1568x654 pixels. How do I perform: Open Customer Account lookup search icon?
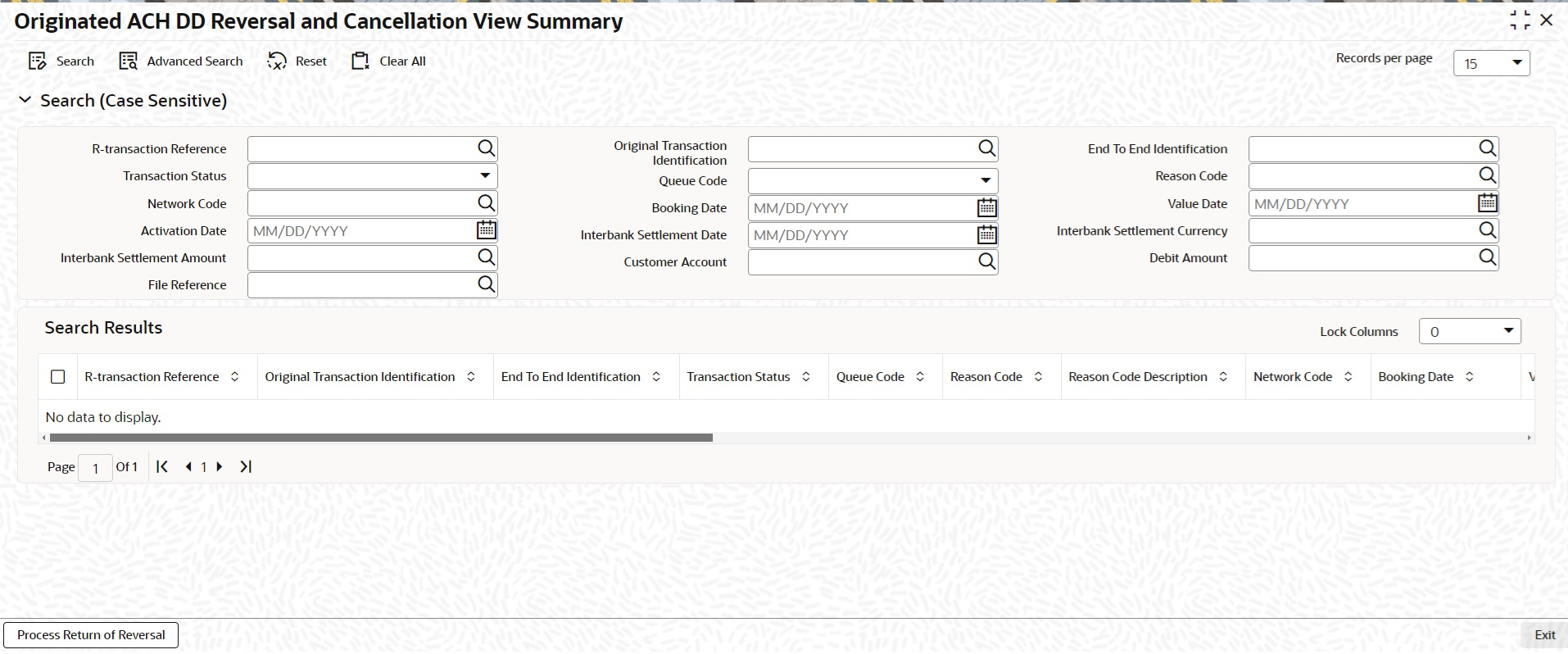986,261
